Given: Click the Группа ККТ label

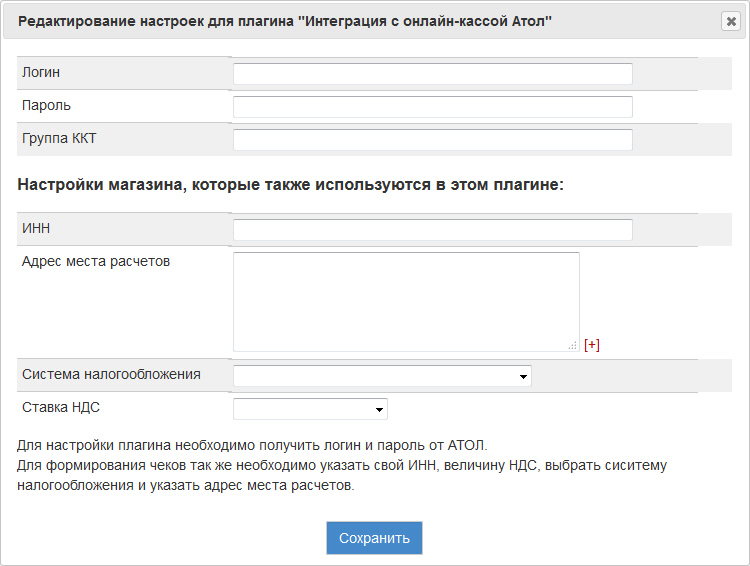Looking at the screenshot, I should click(x=59, y=138).
